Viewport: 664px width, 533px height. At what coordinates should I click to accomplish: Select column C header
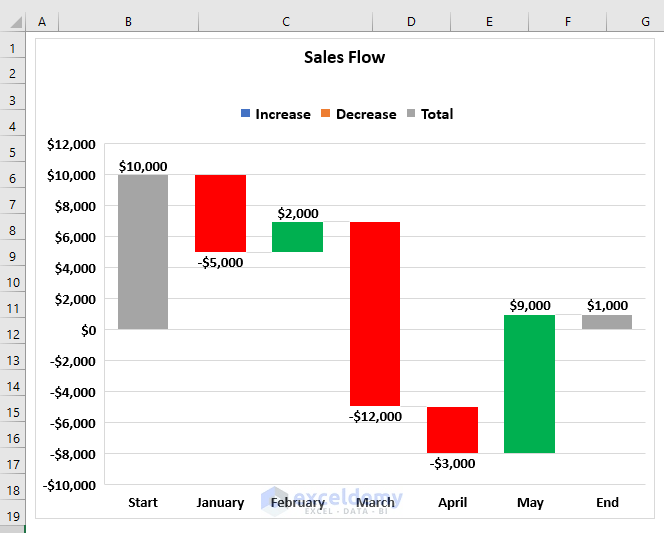point(286,22)
